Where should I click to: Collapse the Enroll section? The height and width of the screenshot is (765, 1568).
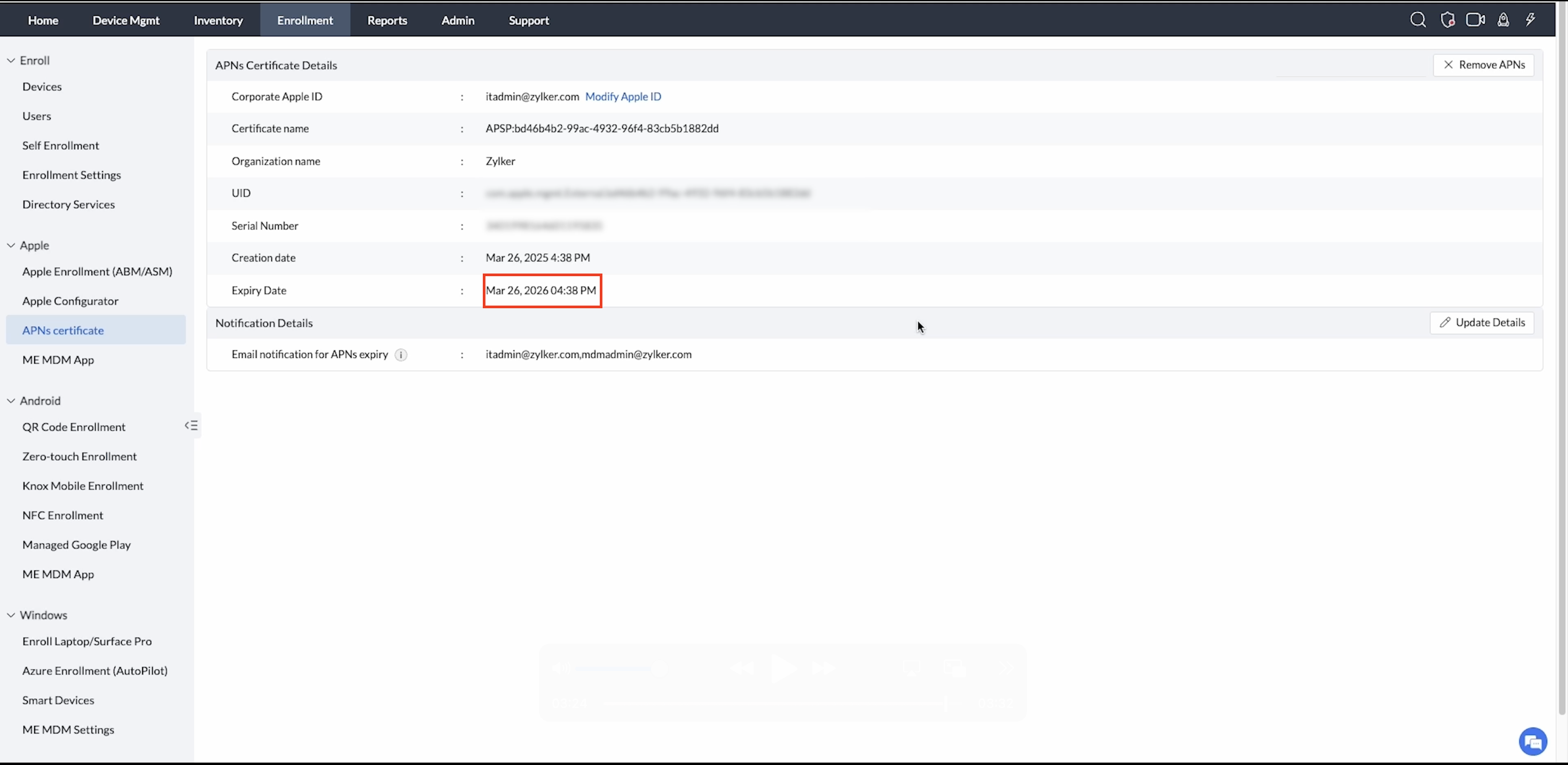(11, 60)
